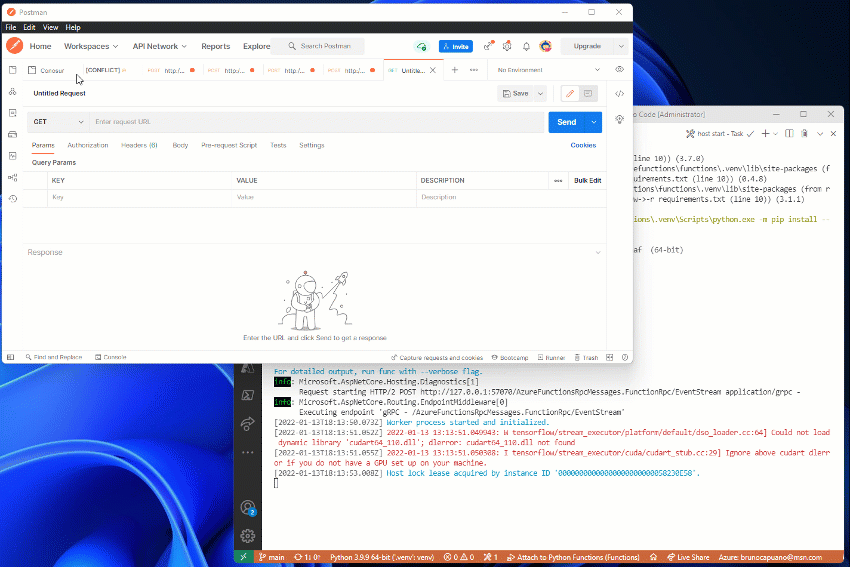Screen dimensions: 850x567
Task: Open the Monitors sidebar icon
Action: pyautogui.click(x=12, y=156)
